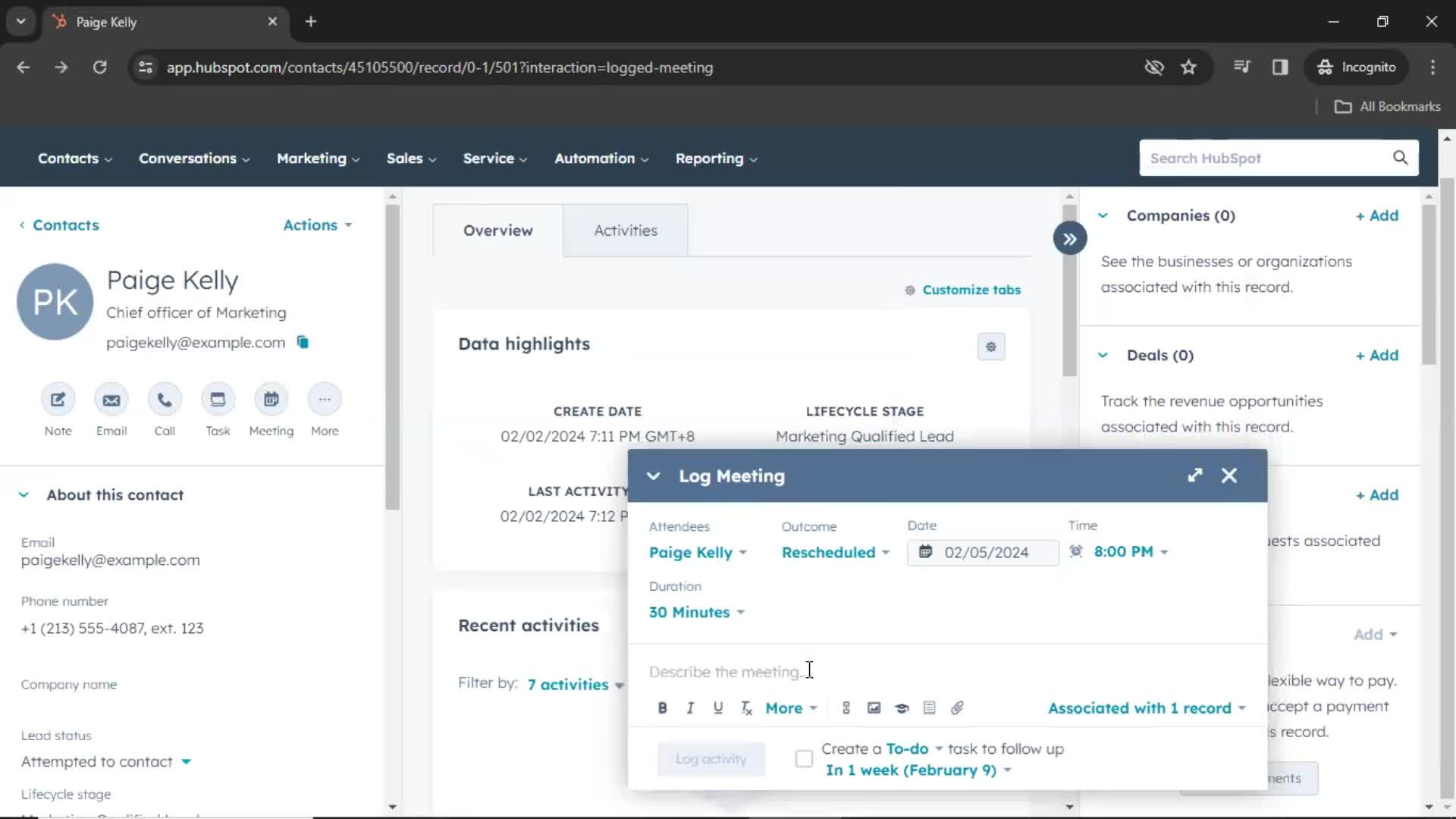Attach a file with paperclip icon

tap(957, 708)
